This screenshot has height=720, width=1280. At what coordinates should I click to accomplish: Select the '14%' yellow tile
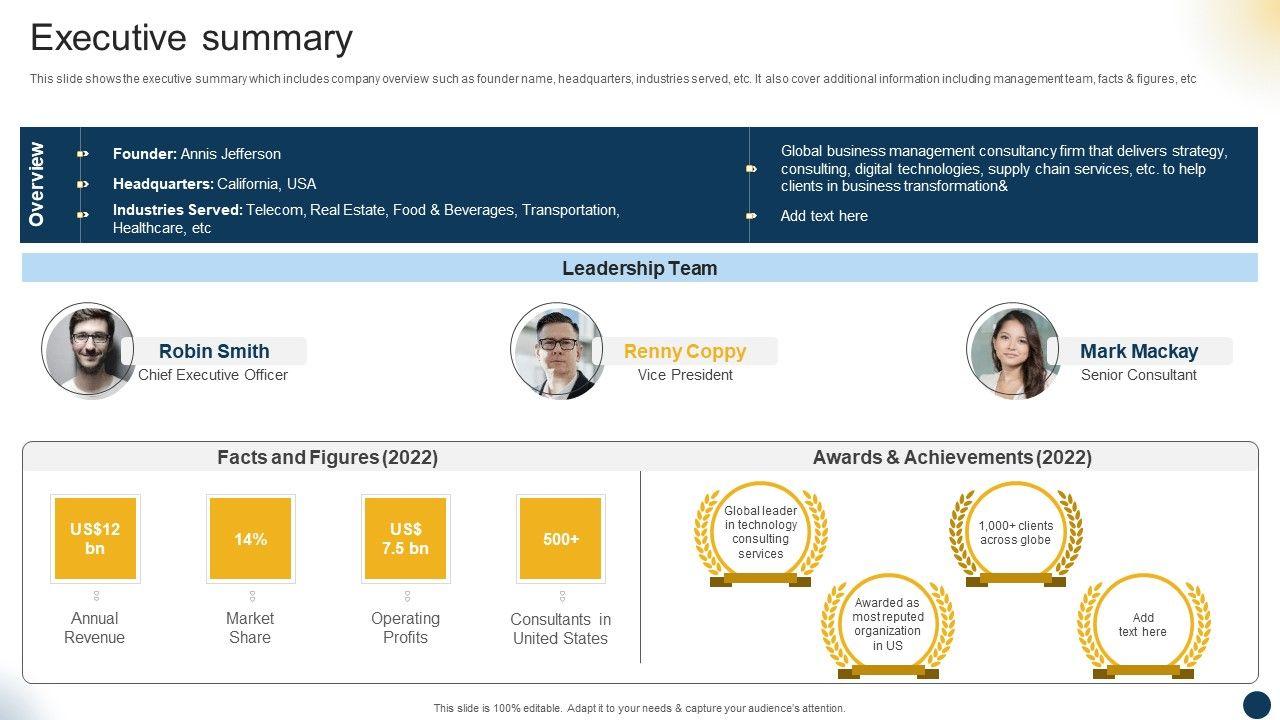(x=250, y=539)
